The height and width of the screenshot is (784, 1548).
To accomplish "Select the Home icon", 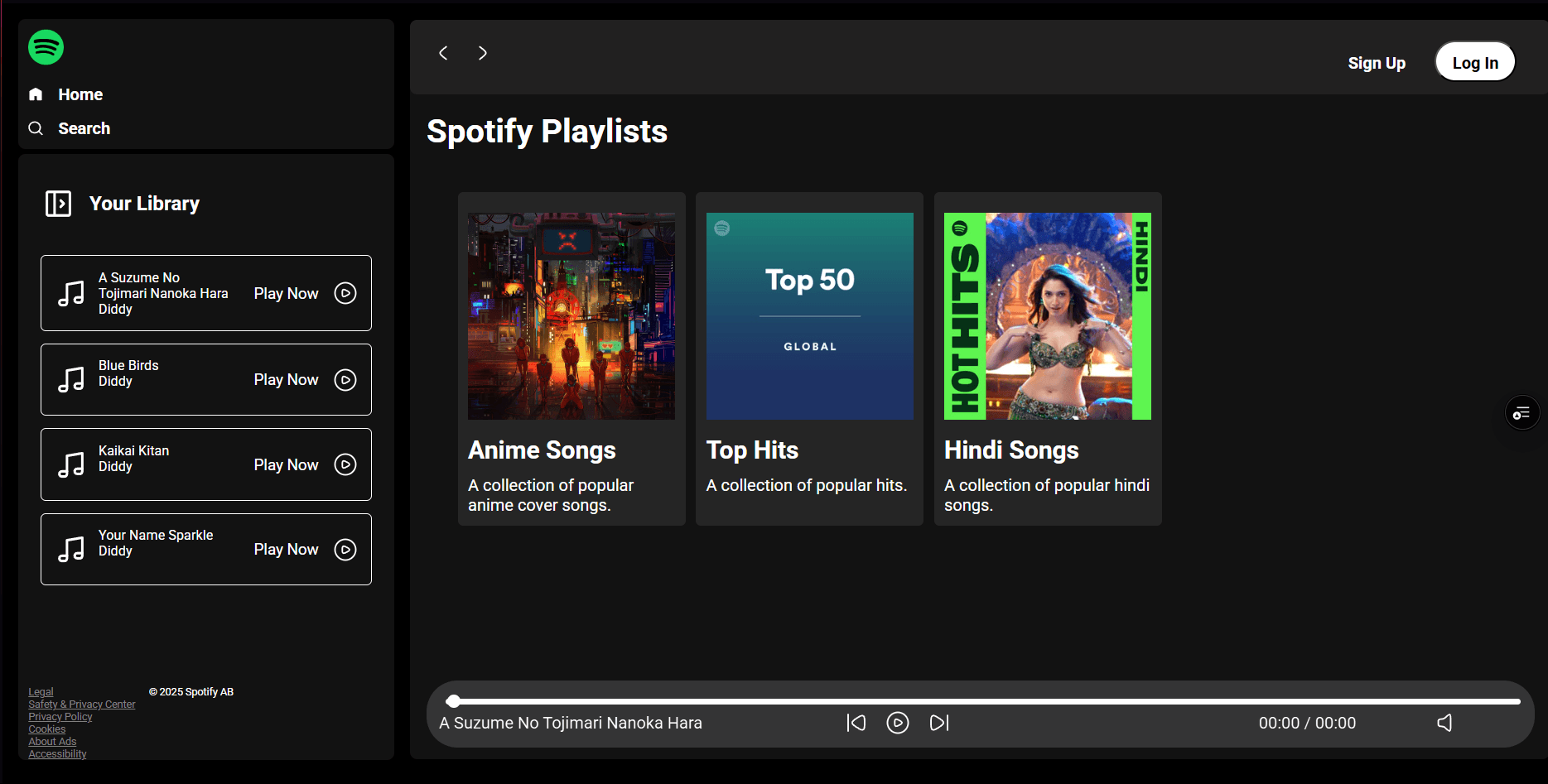I will coord(36,94).
